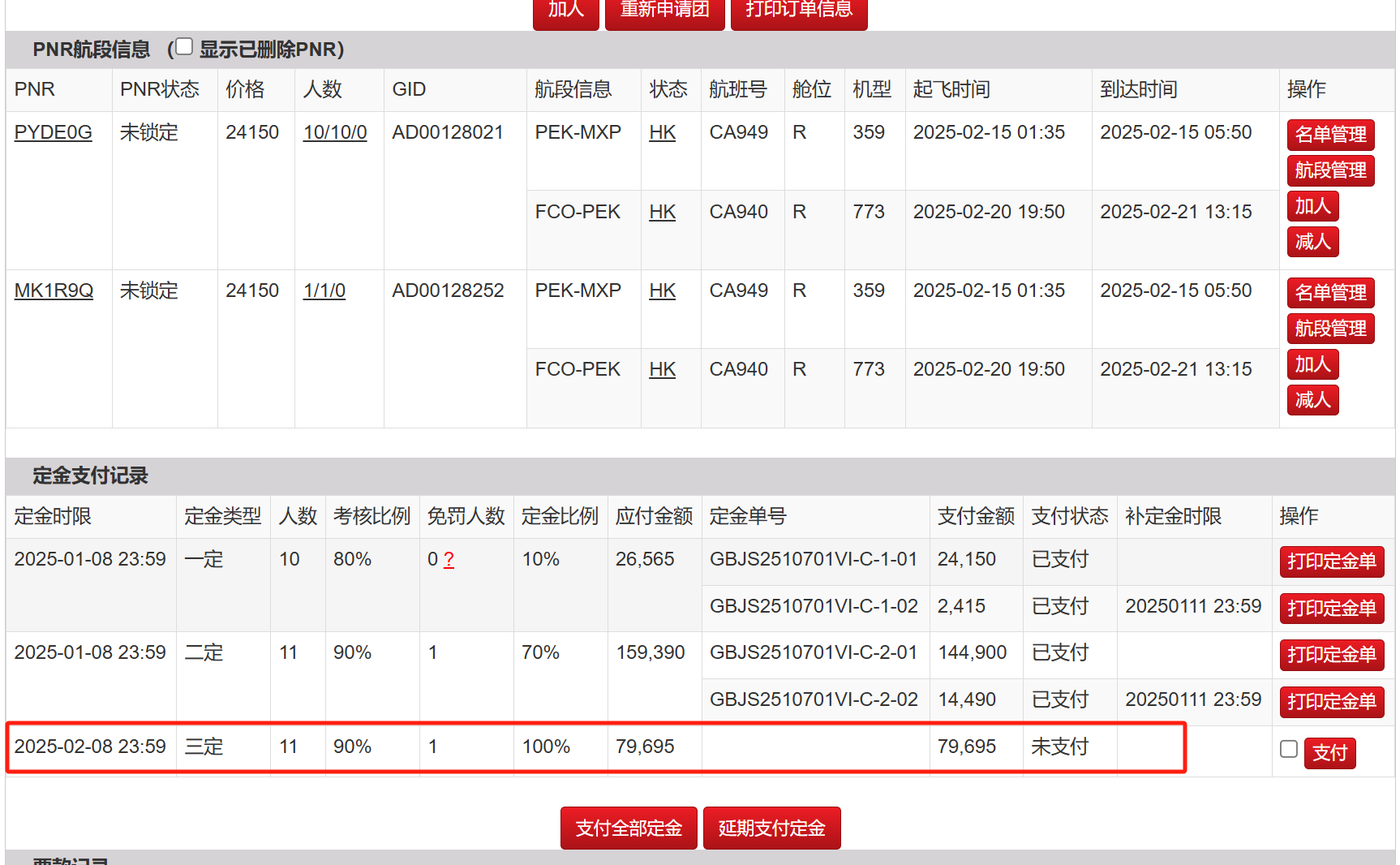1400x865 pixels.
Task: Click HK status of PYDE0G PEK-MXP segment
Action: tap(662, 132)
